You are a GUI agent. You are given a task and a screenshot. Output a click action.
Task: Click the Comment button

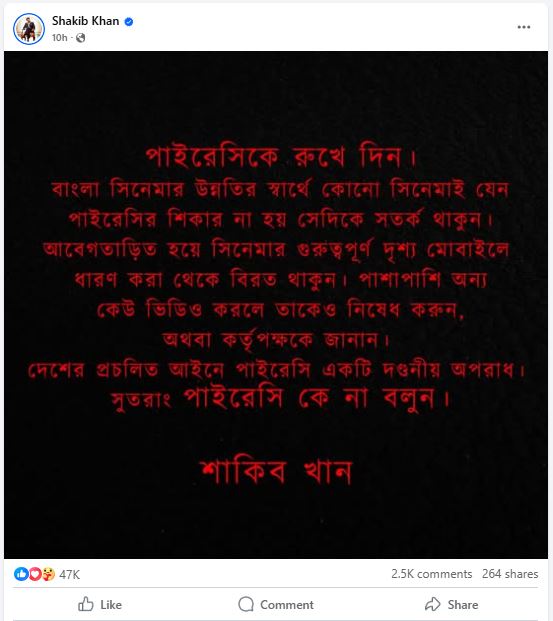pos(276,604)
